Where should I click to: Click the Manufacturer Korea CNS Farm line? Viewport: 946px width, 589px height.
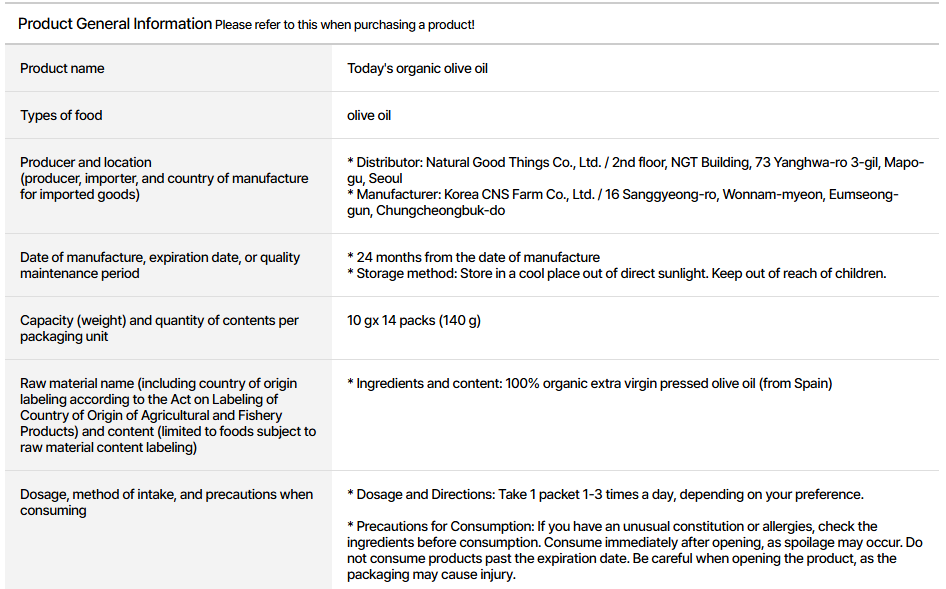pyautogui.click(x=622, y=195)
